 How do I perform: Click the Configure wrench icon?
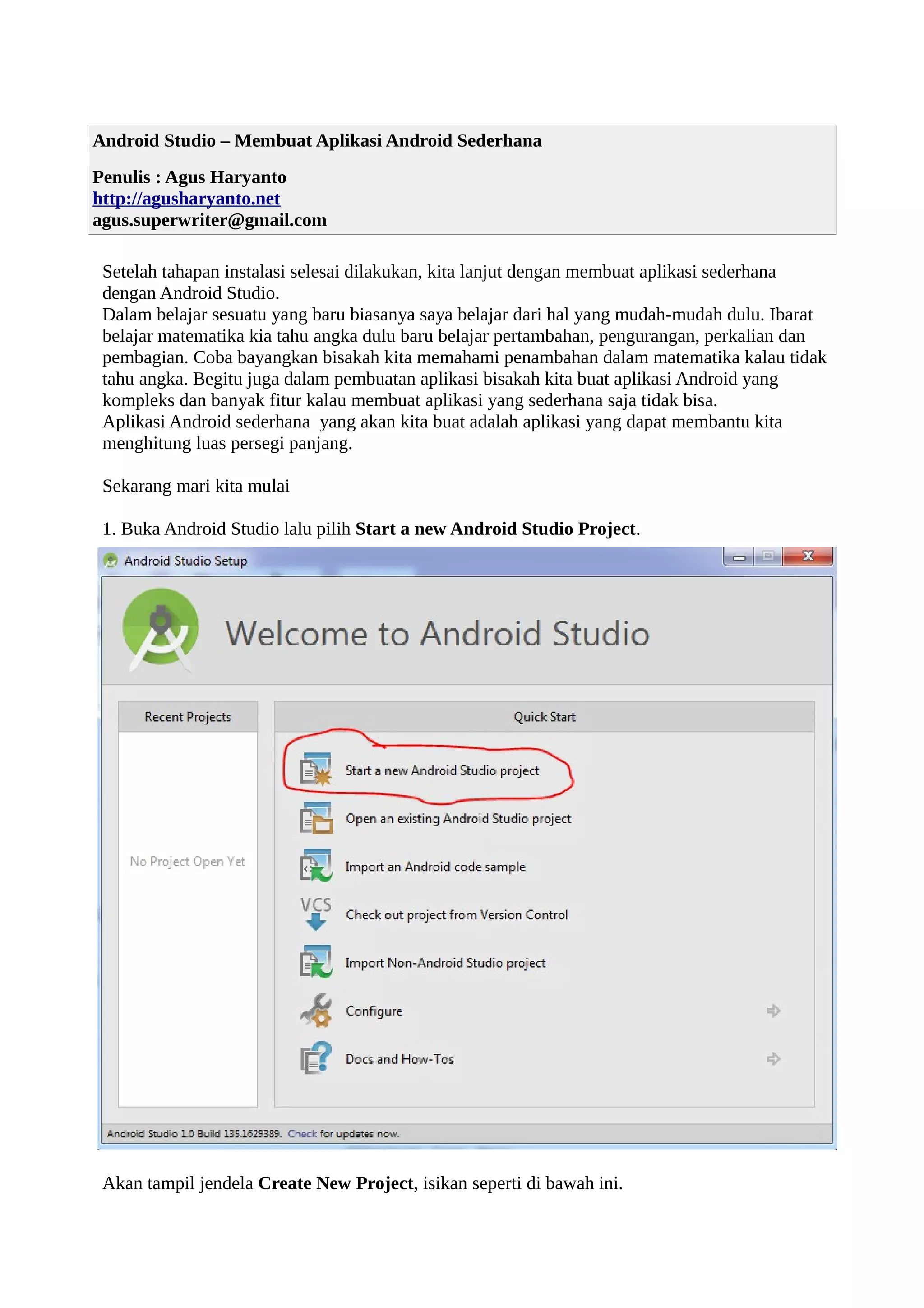[x=316, y=1010]
